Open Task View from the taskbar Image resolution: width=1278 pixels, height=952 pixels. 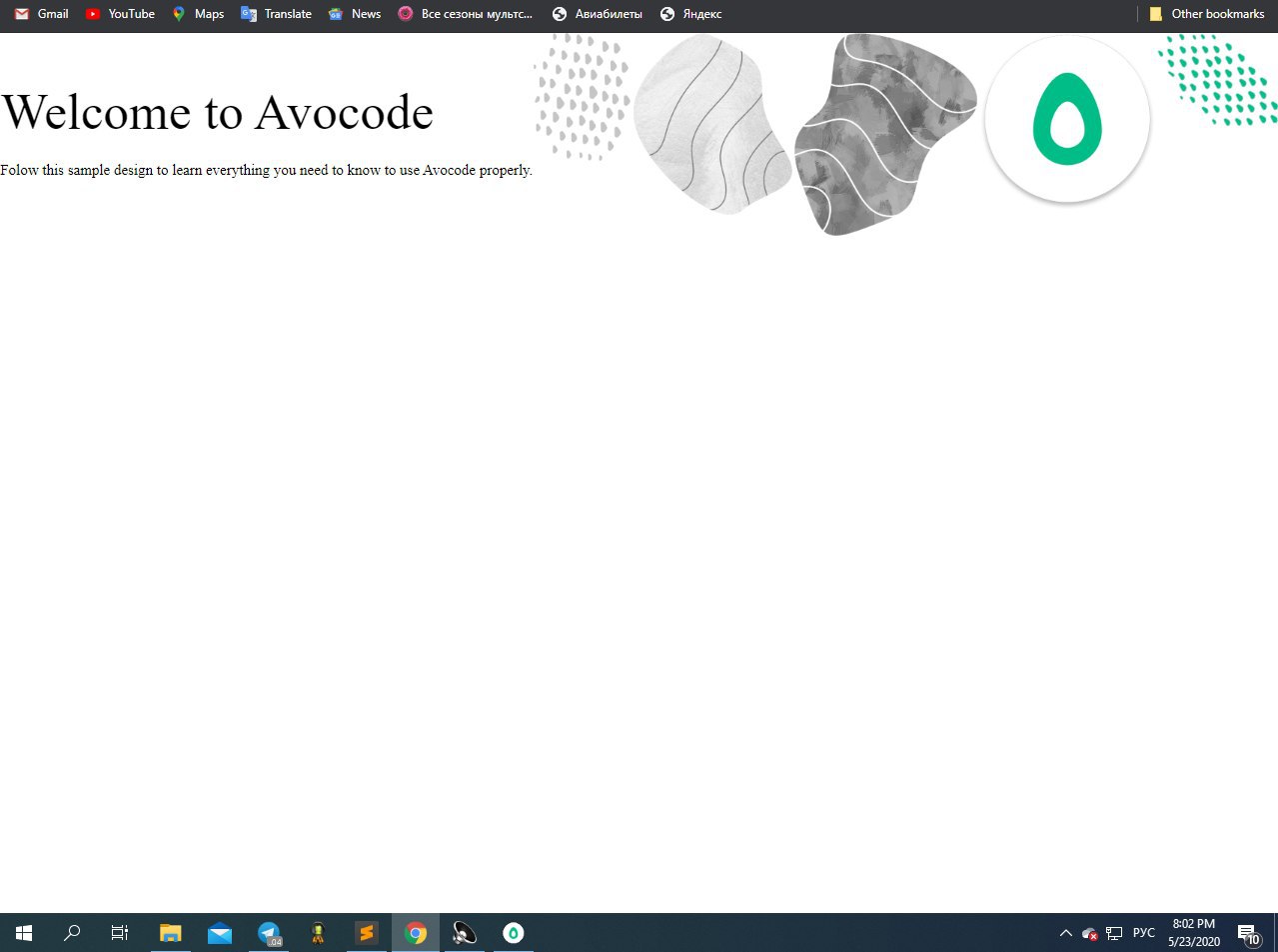120,933
